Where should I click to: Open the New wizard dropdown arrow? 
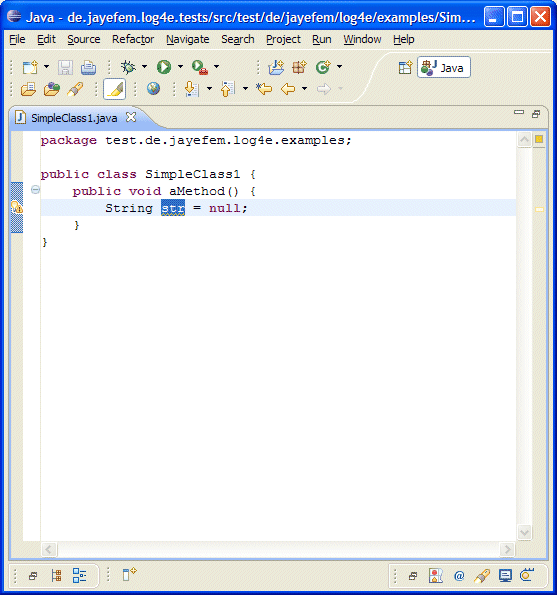tap(46, 67)
